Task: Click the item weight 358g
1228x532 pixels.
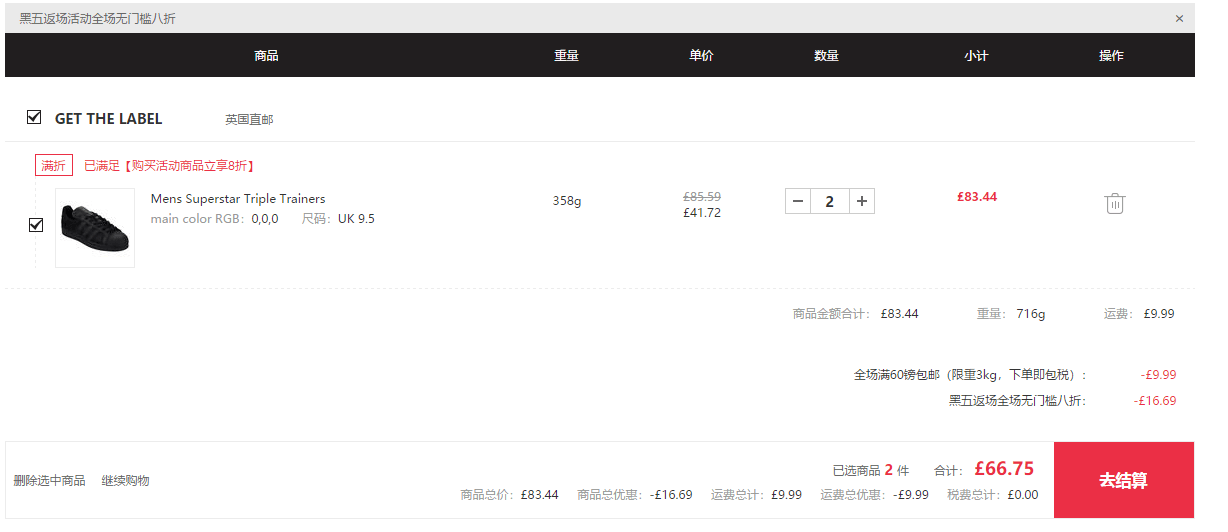Action: click(x=567, y=201)
